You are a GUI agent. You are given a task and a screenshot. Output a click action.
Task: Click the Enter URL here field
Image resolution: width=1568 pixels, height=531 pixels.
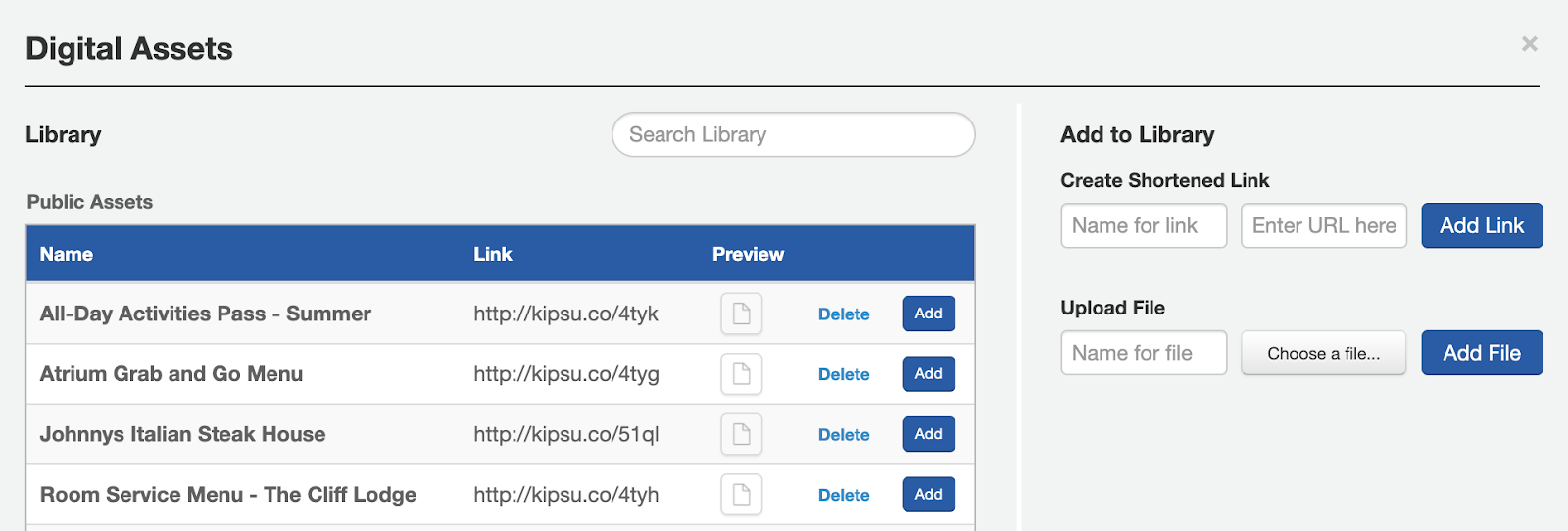pyautogui.click(x=1324, y=226)
